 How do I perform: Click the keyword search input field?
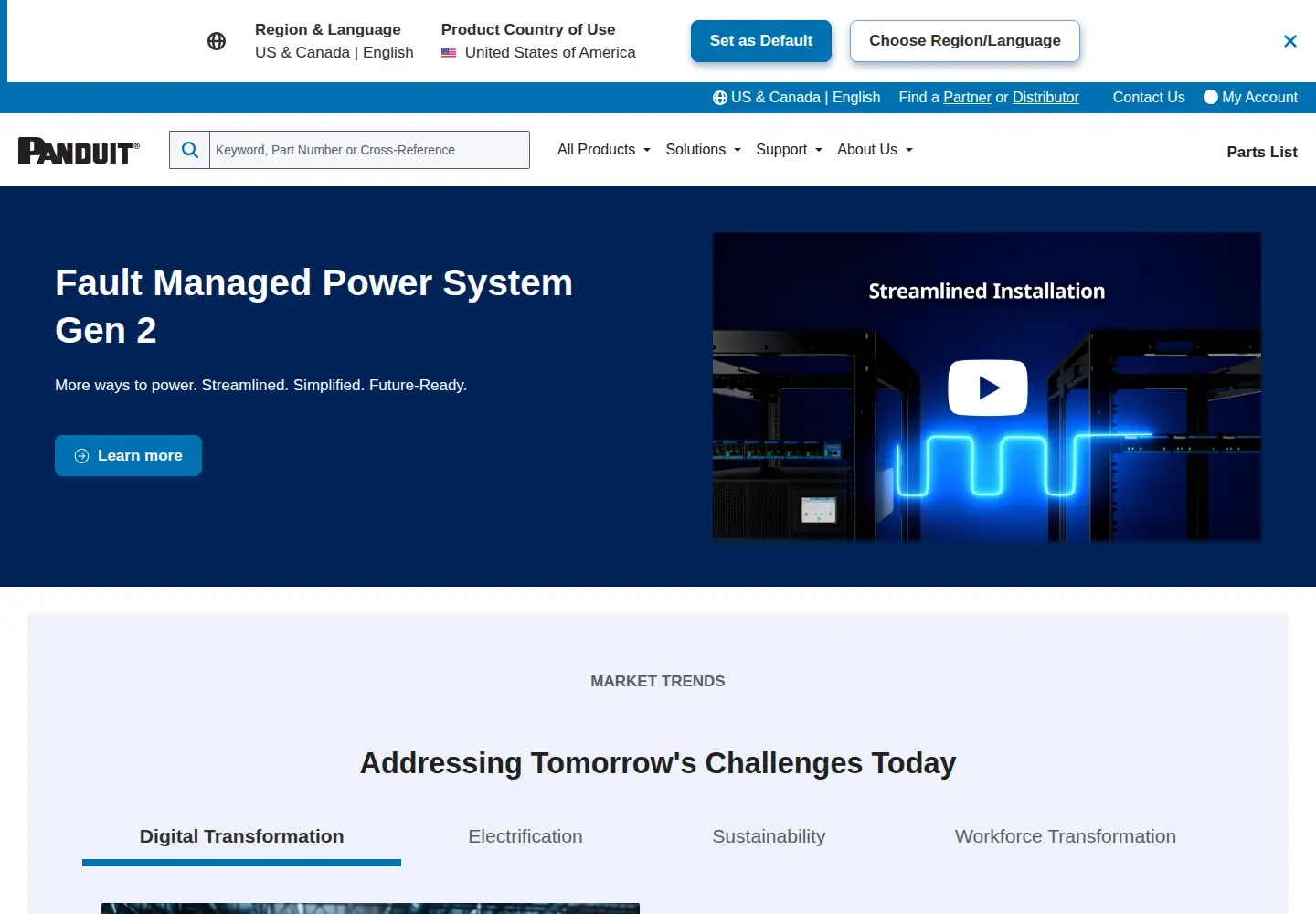369,150
